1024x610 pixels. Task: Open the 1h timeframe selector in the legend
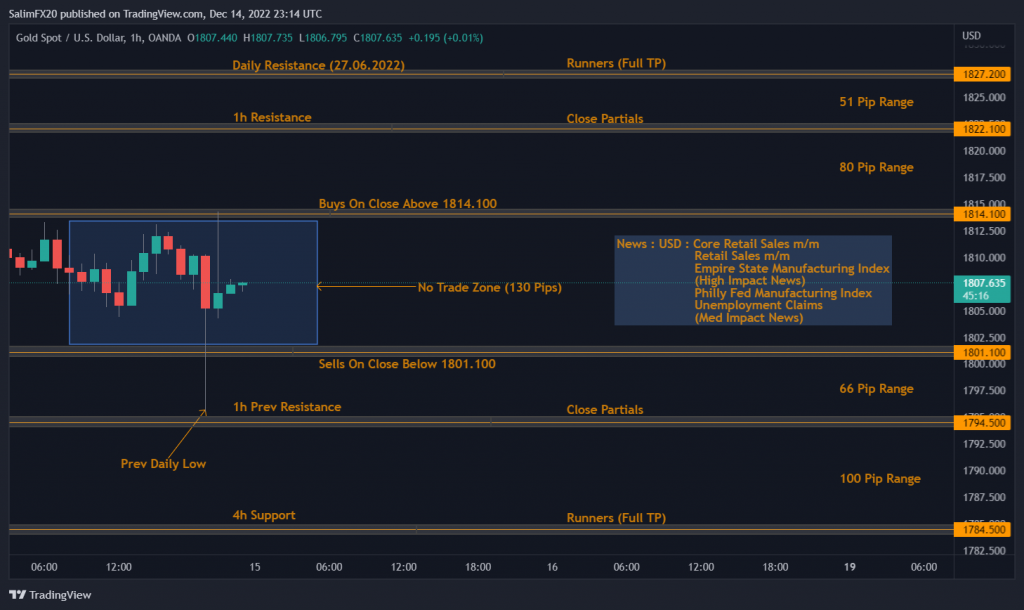pos(134,38)
